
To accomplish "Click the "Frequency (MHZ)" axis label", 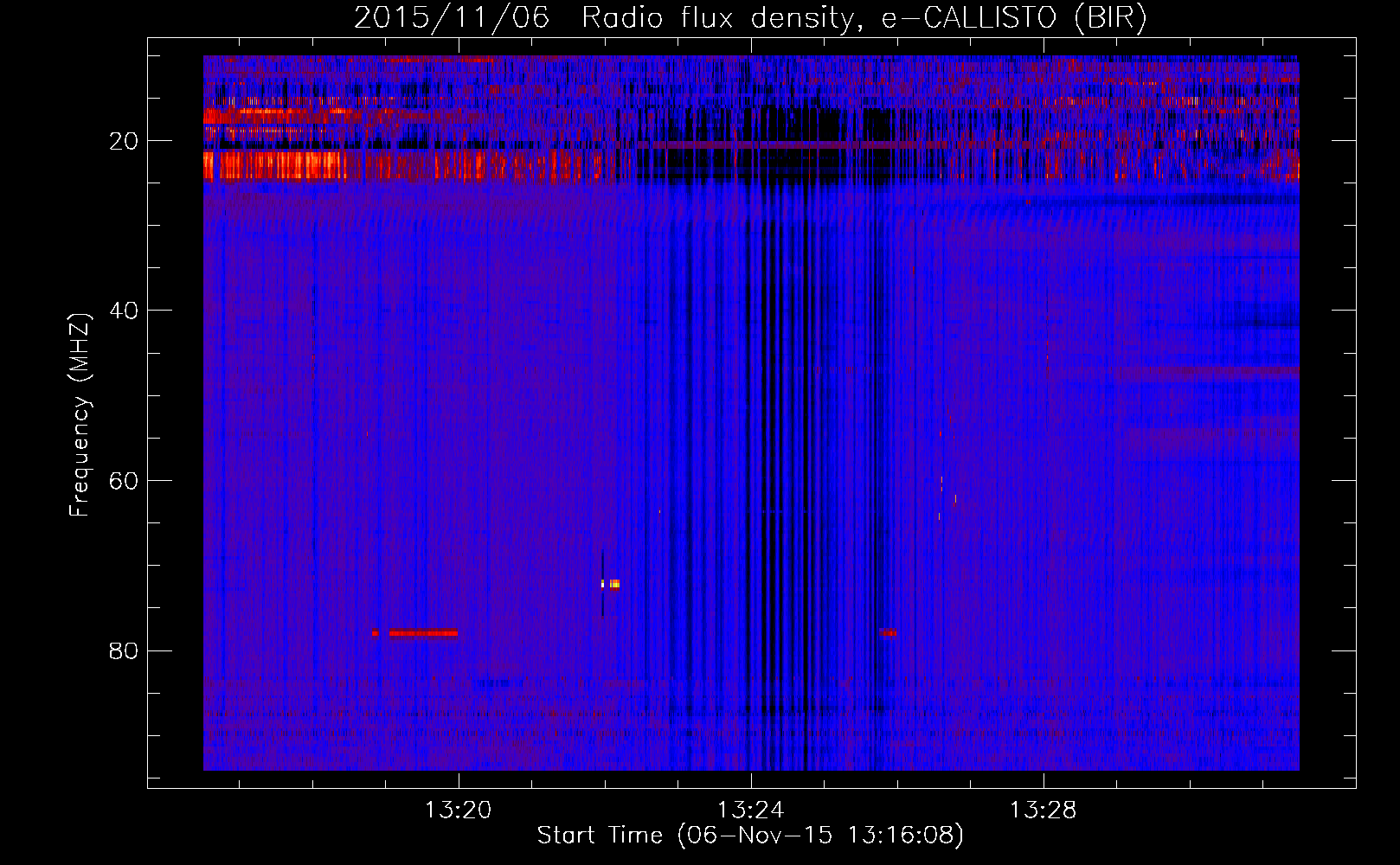I will tap(80, 415).
